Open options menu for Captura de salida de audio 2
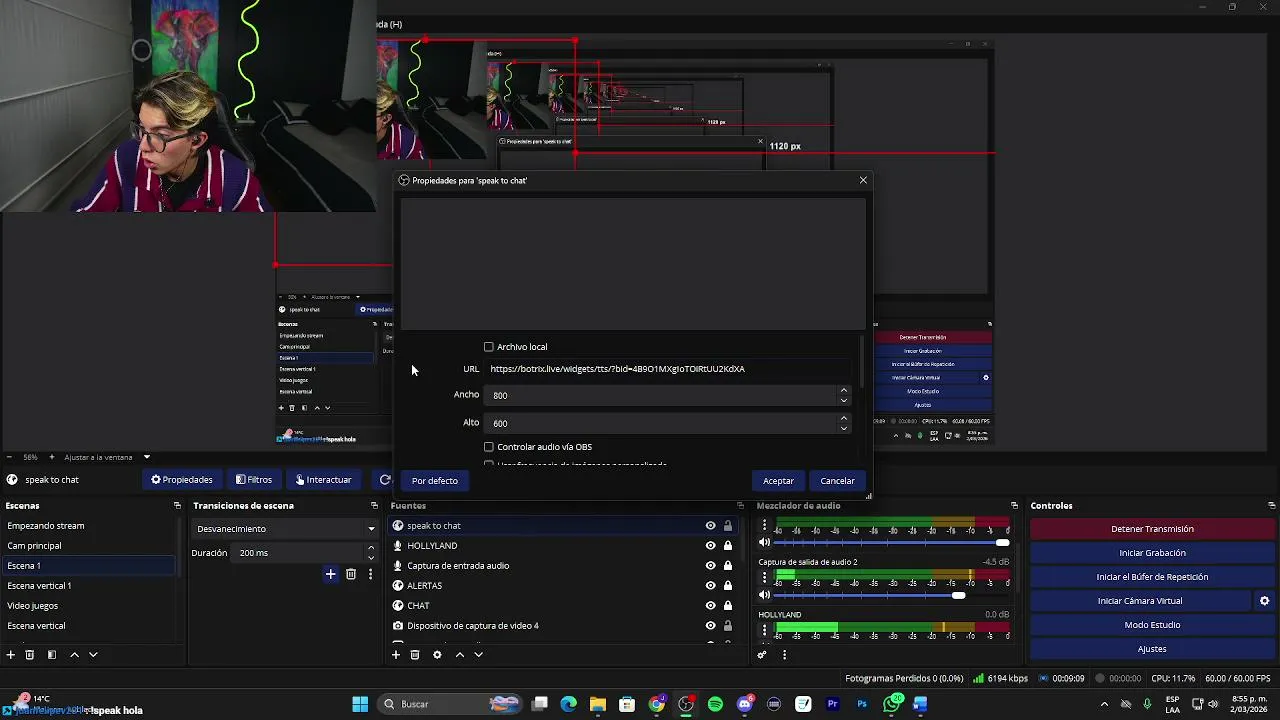The height and width of the screenshot is (720, 1280). (765, 577)
